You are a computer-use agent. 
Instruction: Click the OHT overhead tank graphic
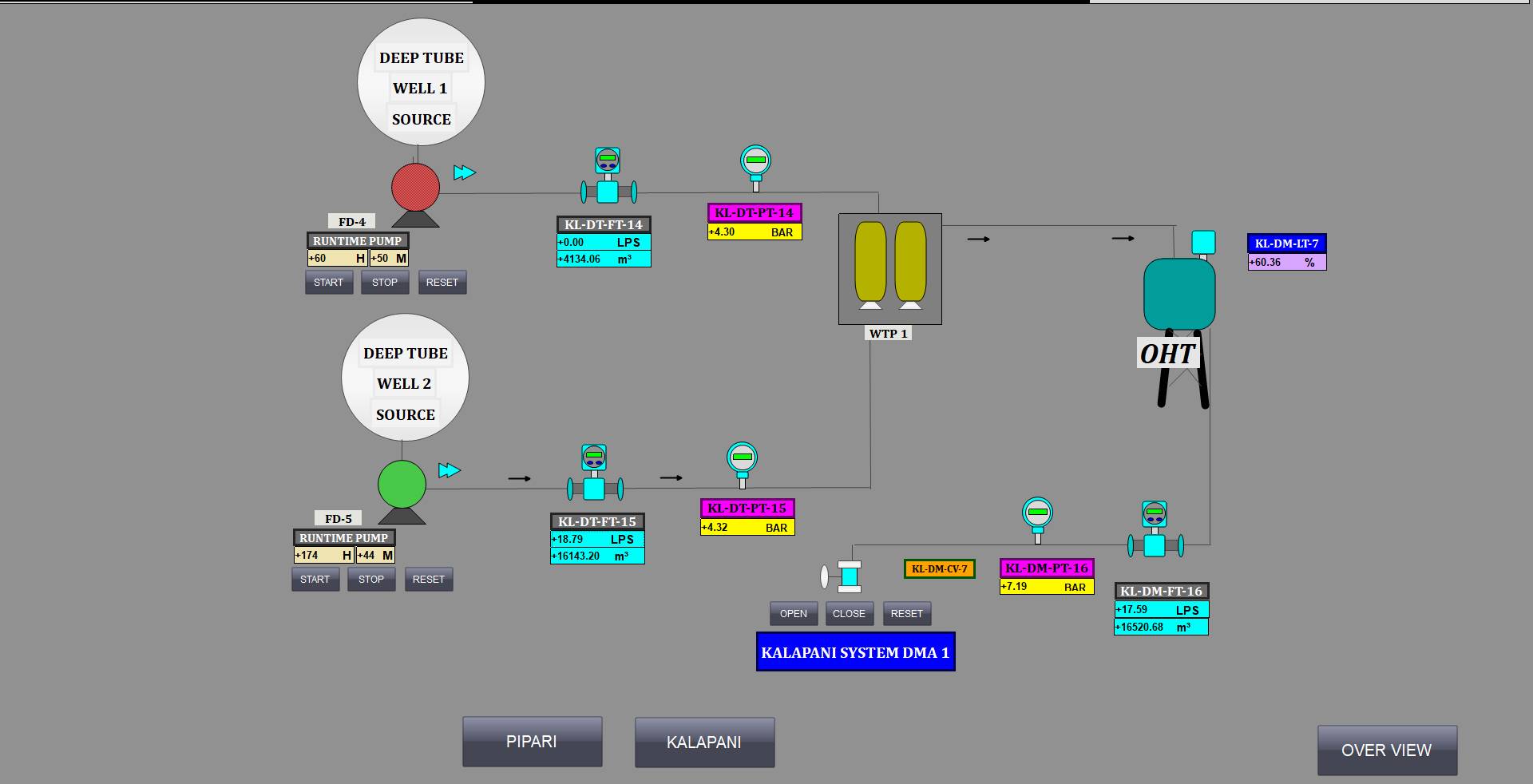click(1179, 297)
